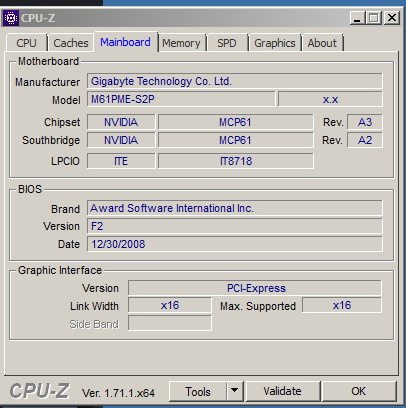Click the CPU-Z title bar text
The image size is (406, 408).
38,18
